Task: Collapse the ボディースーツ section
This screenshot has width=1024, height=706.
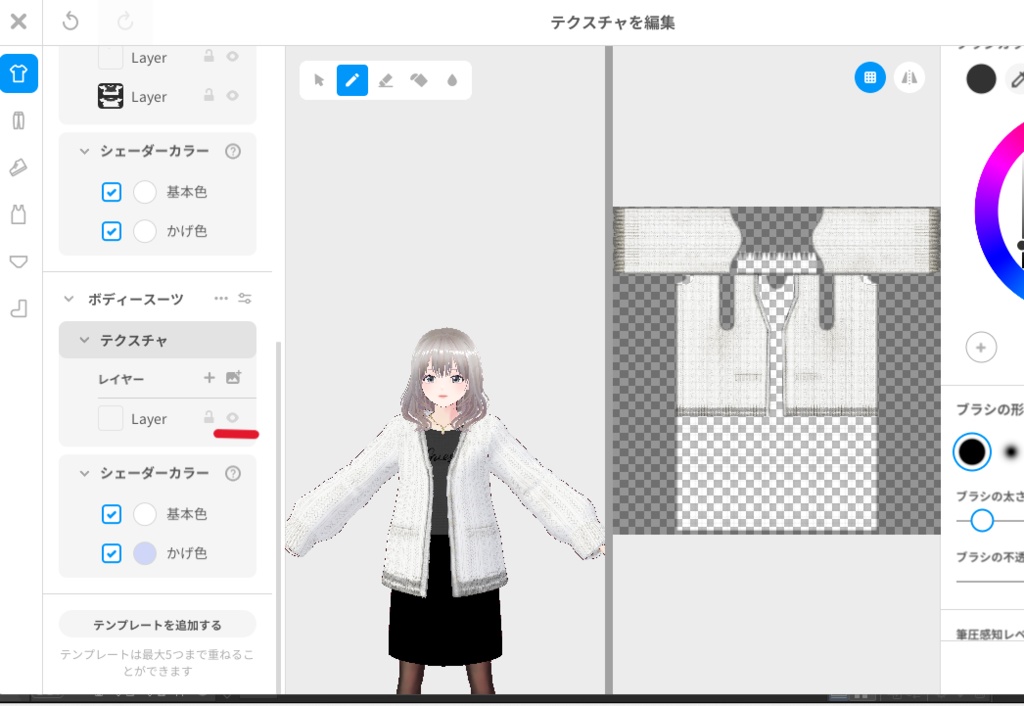Action: coord(70,297)
